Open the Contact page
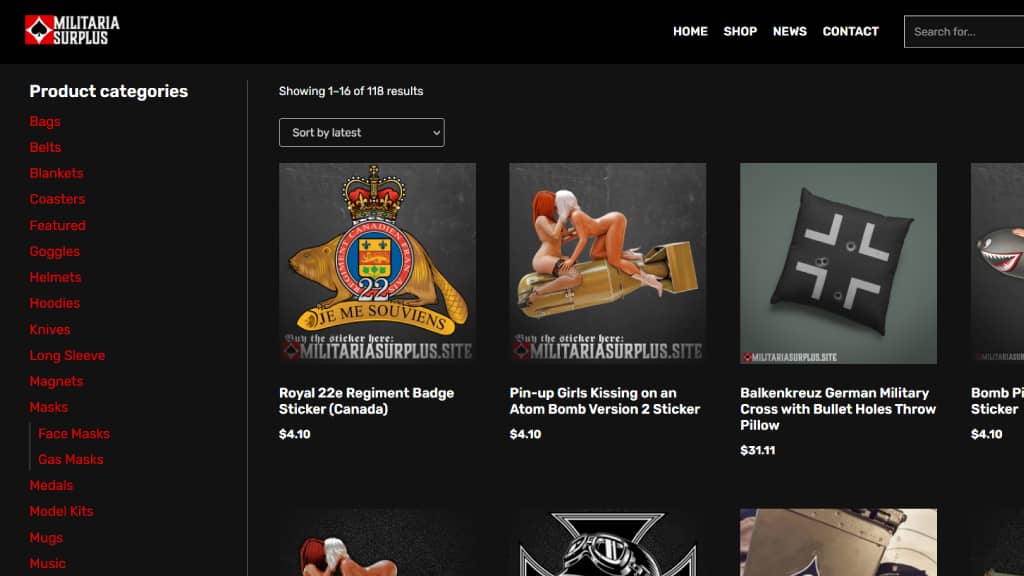The image size is (1024, 576). click(x=850, y=31)
